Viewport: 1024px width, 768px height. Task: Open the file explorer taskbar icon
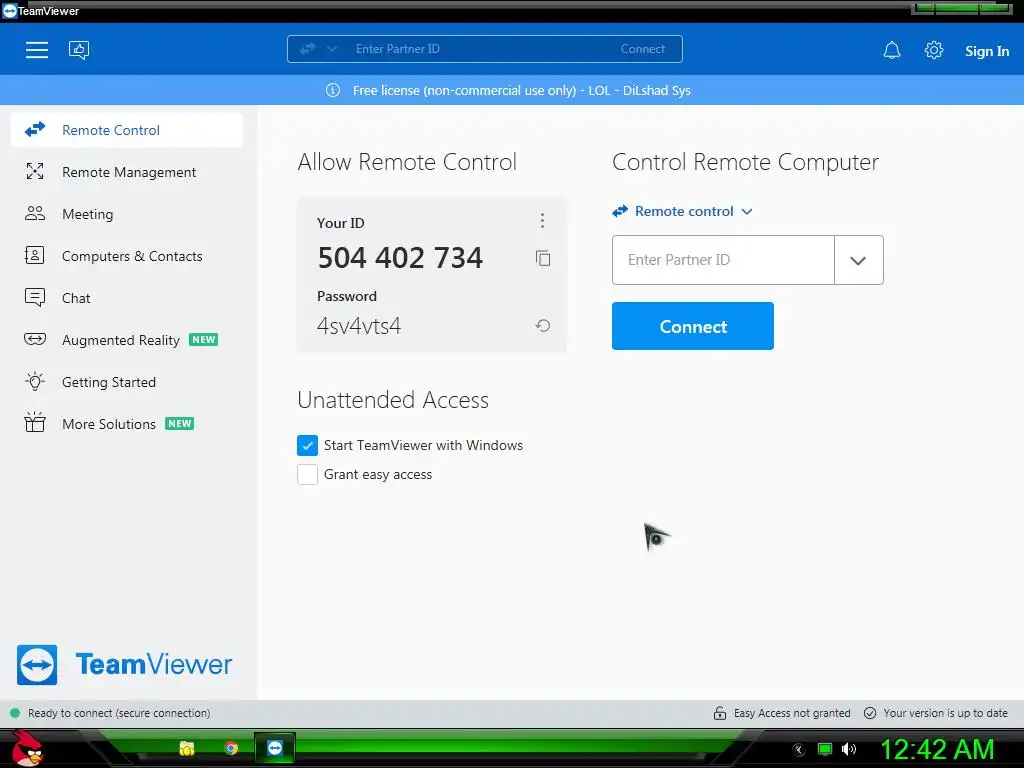click(187, 748)
